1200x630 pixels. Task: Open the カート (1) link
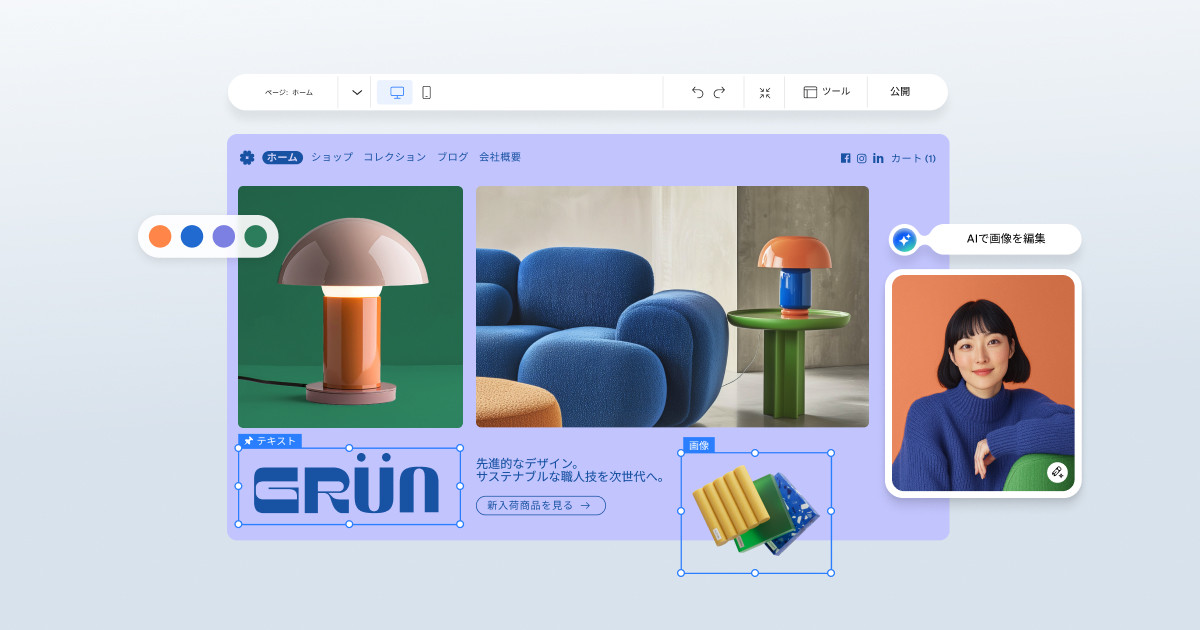pos(913,158)
